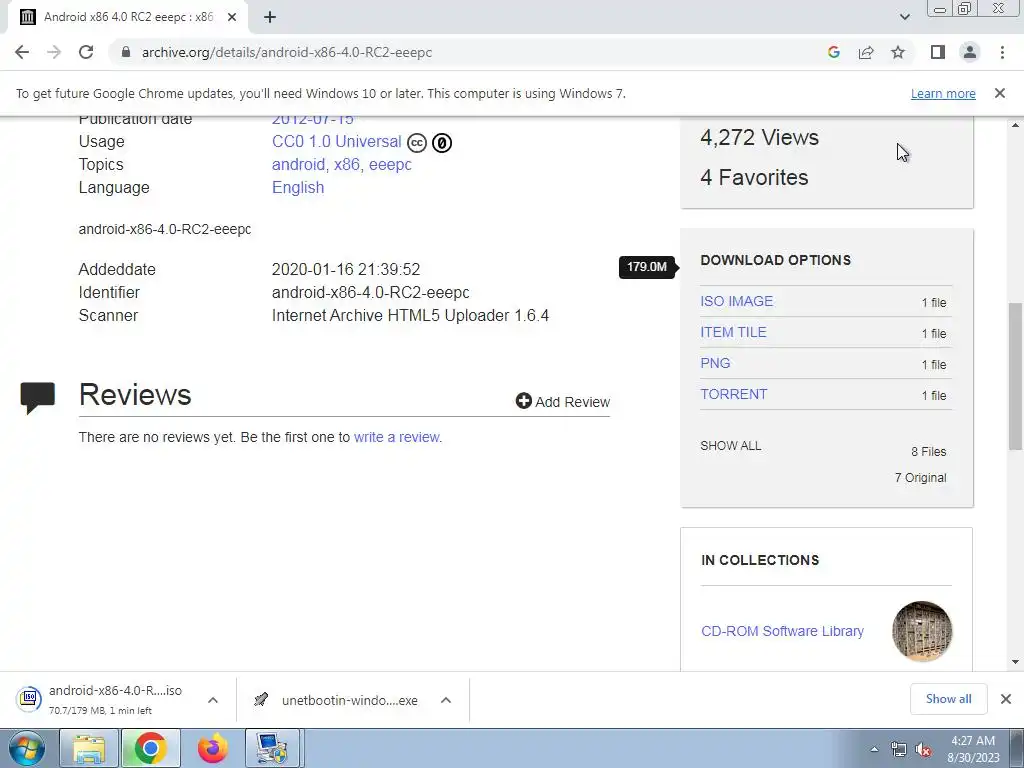Click the Add Review plus icon
Viewport: 1024px width, 768px height.
click(x=524, y=401)
